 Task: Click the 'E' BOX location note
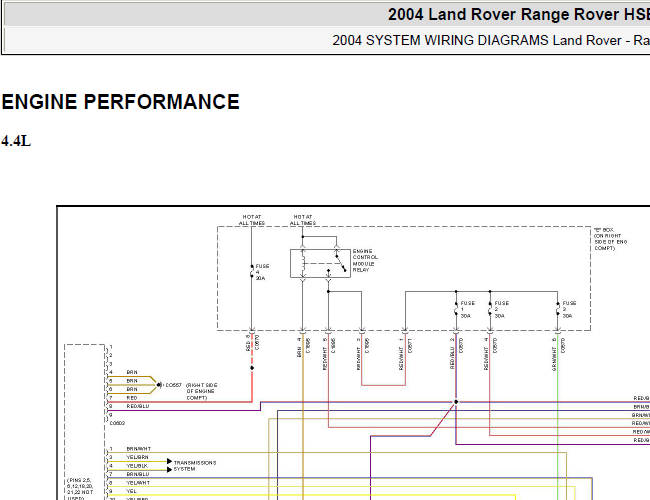611,239
